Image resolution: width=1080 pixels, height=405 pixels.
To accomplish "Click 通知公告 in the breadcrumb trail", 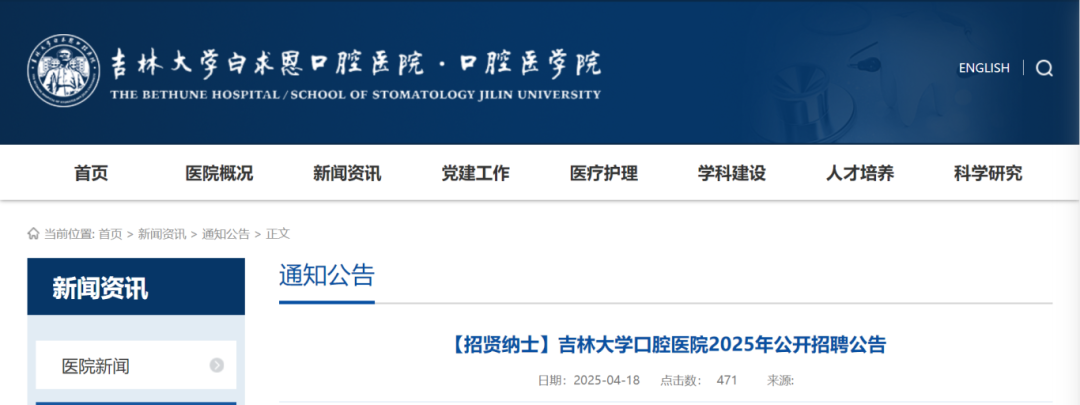I will [x=226, y=234].
